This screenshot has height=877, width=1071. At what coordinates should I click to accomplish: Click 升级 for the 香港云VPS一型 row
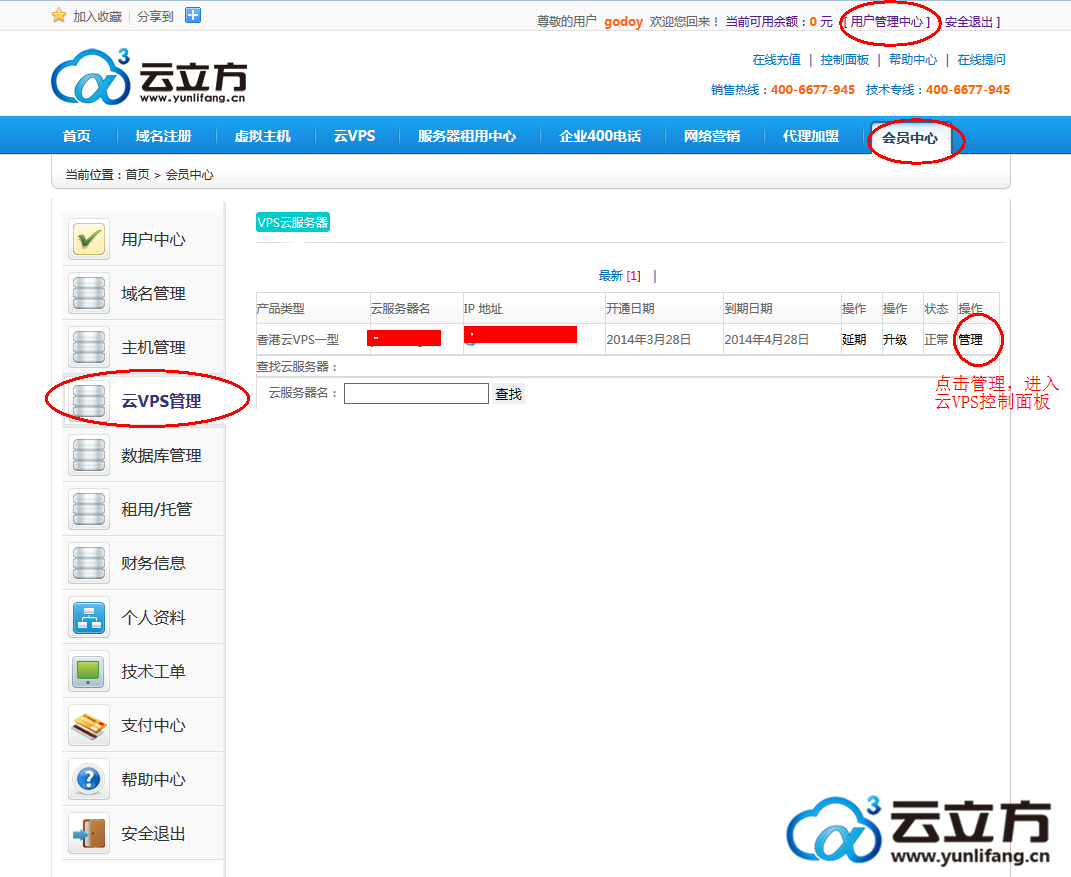tap(895, 339)
